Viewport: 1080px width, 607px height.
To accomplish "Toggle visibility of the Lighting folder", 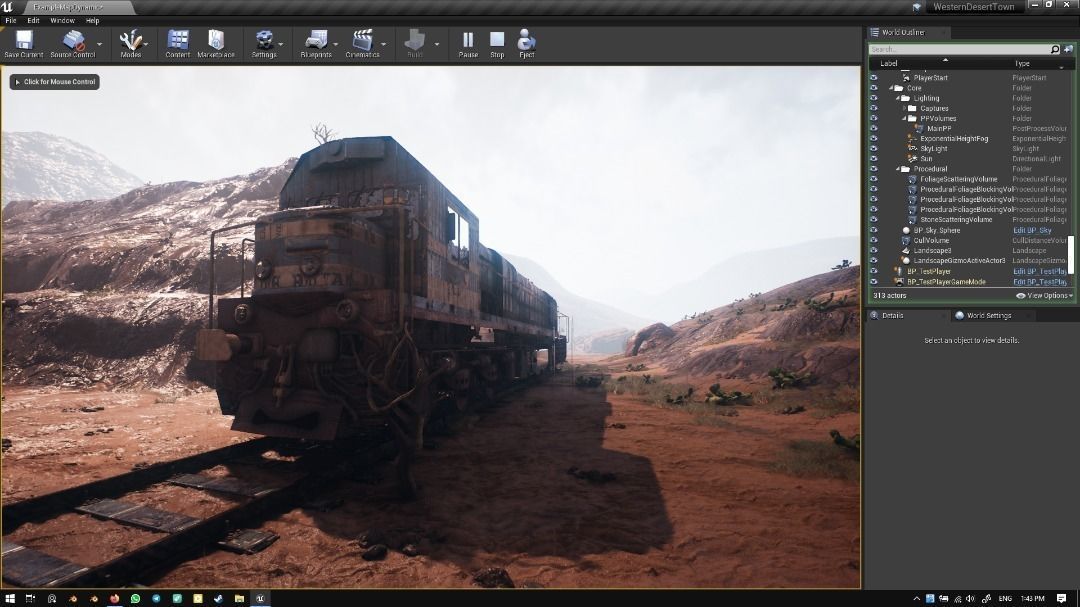I will [873, 98].
